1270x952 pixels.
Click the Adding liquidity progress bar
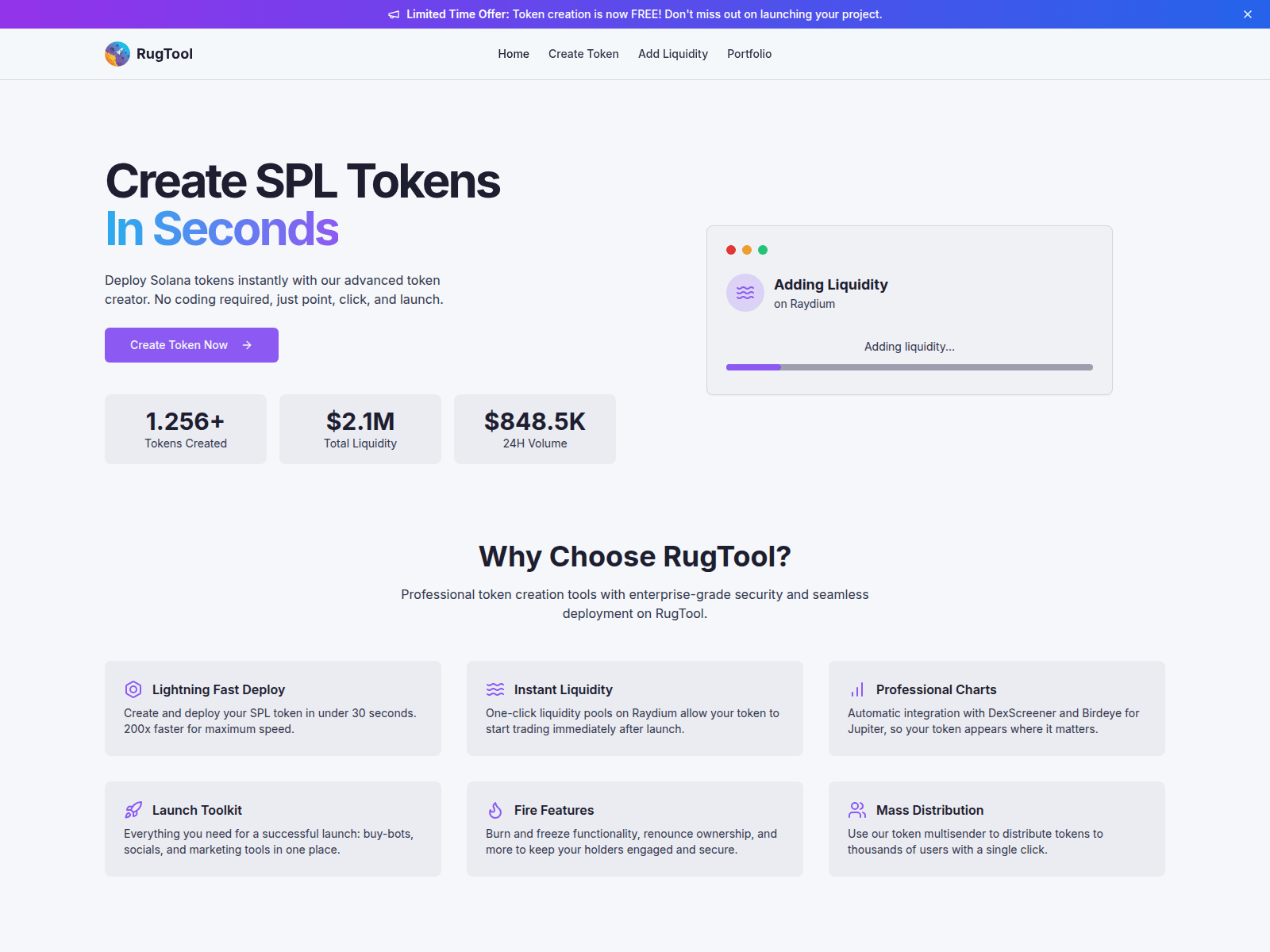pos(910,367)
